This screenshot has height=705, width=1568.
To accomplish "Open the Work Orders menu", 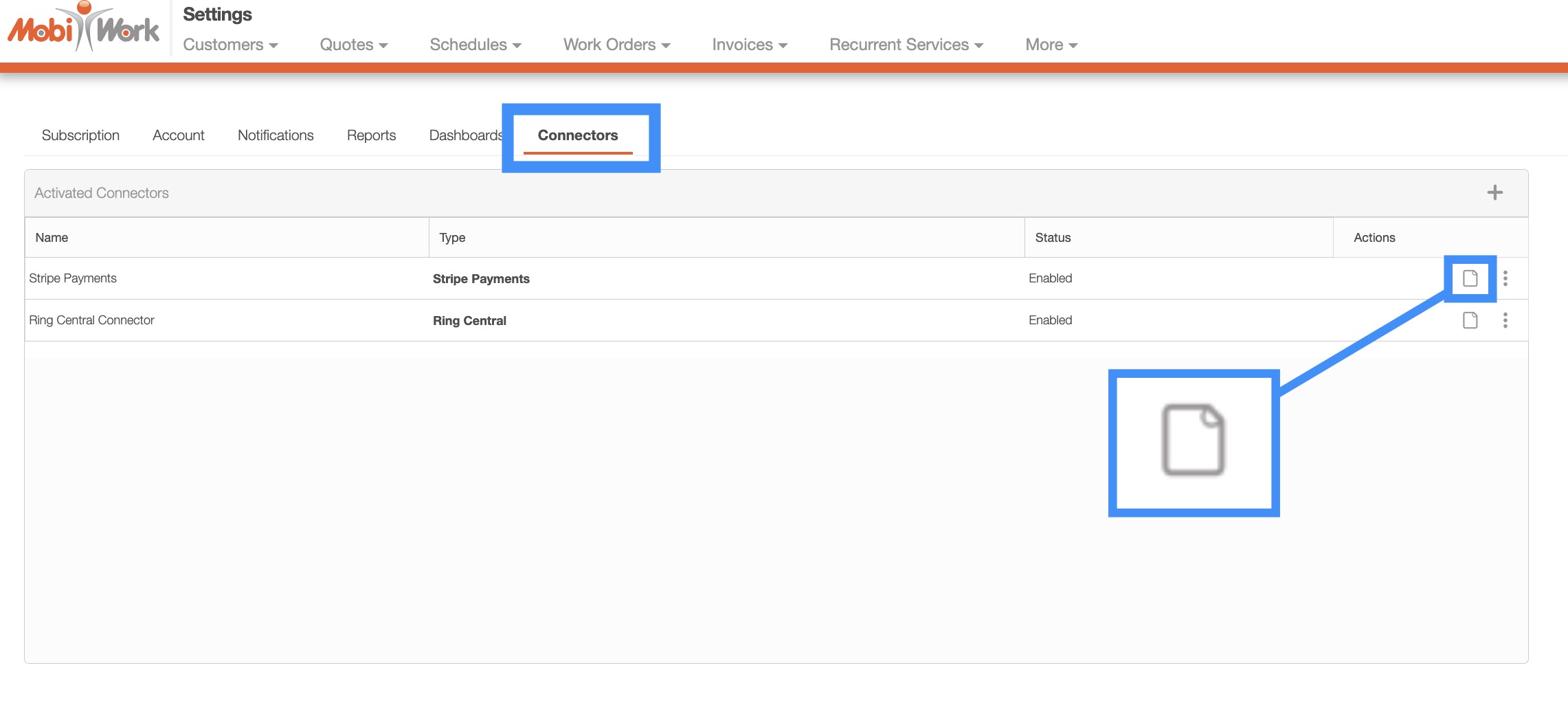I will pos(616,45).
